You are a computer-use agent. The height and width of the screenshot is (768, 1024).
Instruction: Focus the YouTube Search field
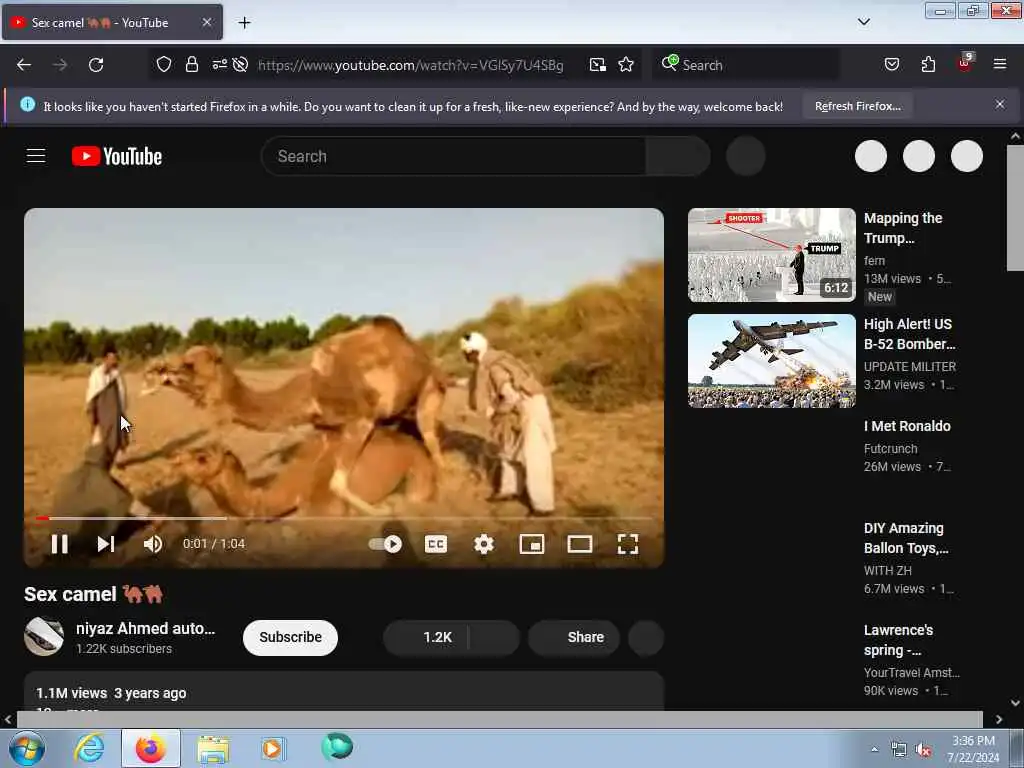click(453, 156)
